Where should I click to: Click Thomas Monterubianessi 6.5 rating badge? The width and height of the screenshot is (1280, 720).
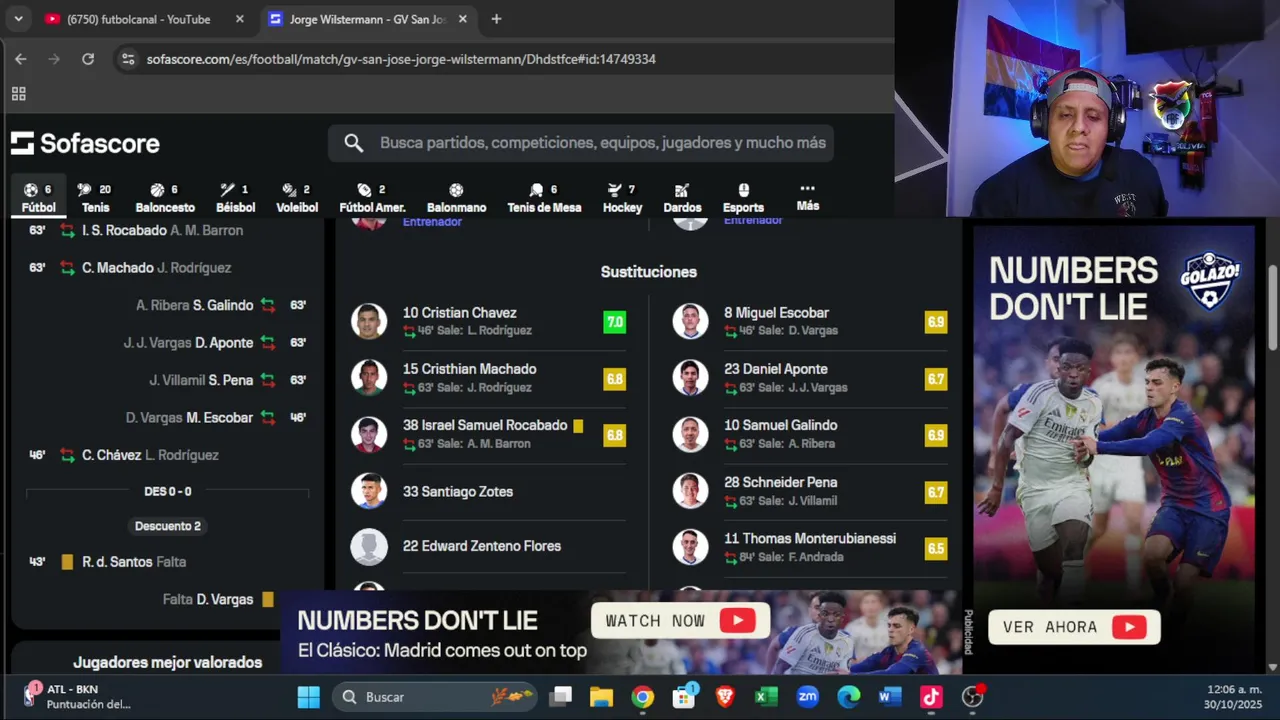click(x=936, y=548)
